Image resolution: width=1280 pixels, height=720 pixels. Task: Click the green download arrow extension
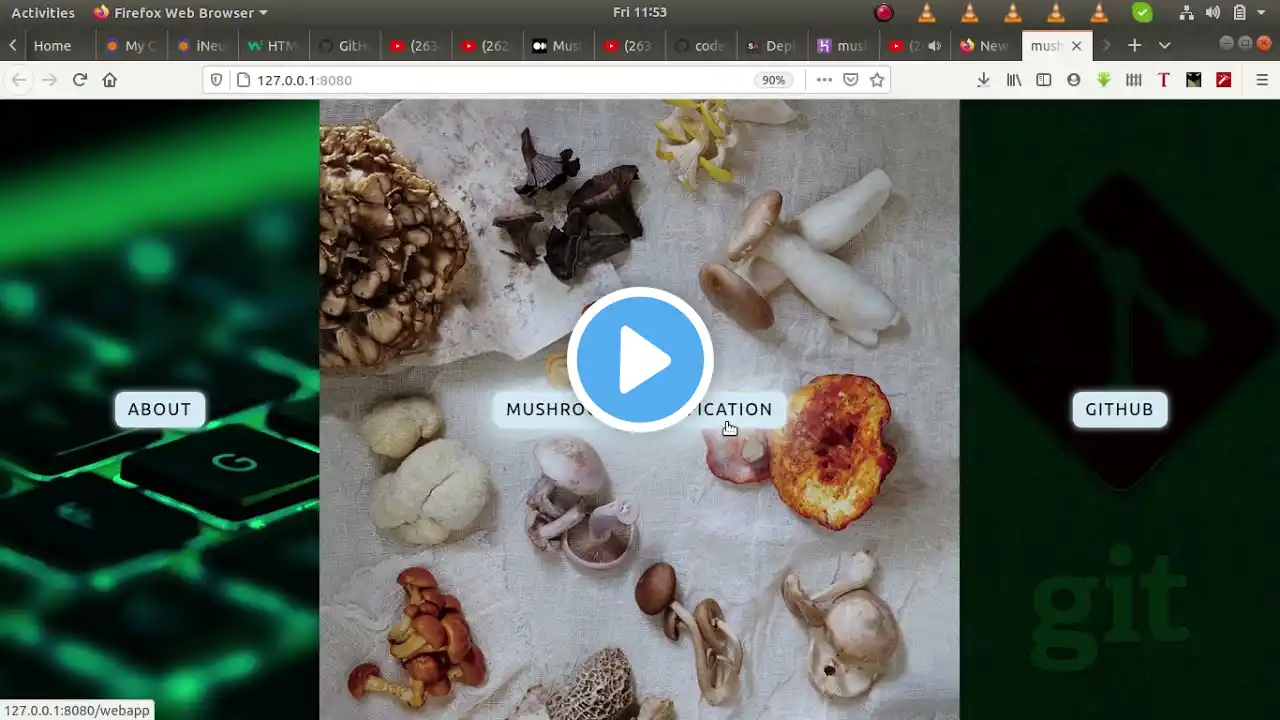(1104, 80)
